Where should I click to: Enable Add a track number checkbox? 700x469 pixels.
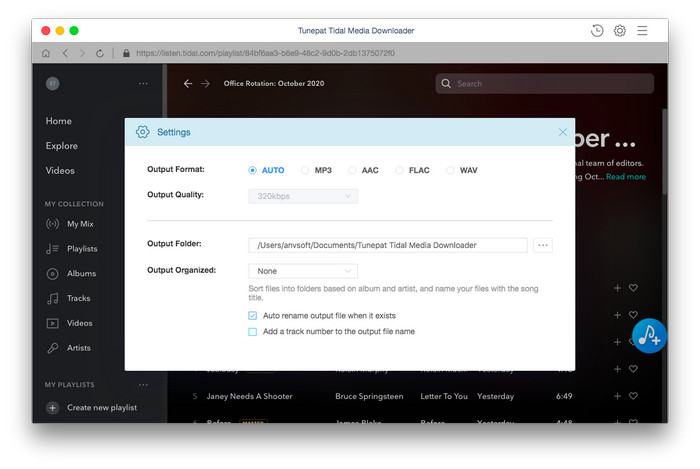(253, 332)
